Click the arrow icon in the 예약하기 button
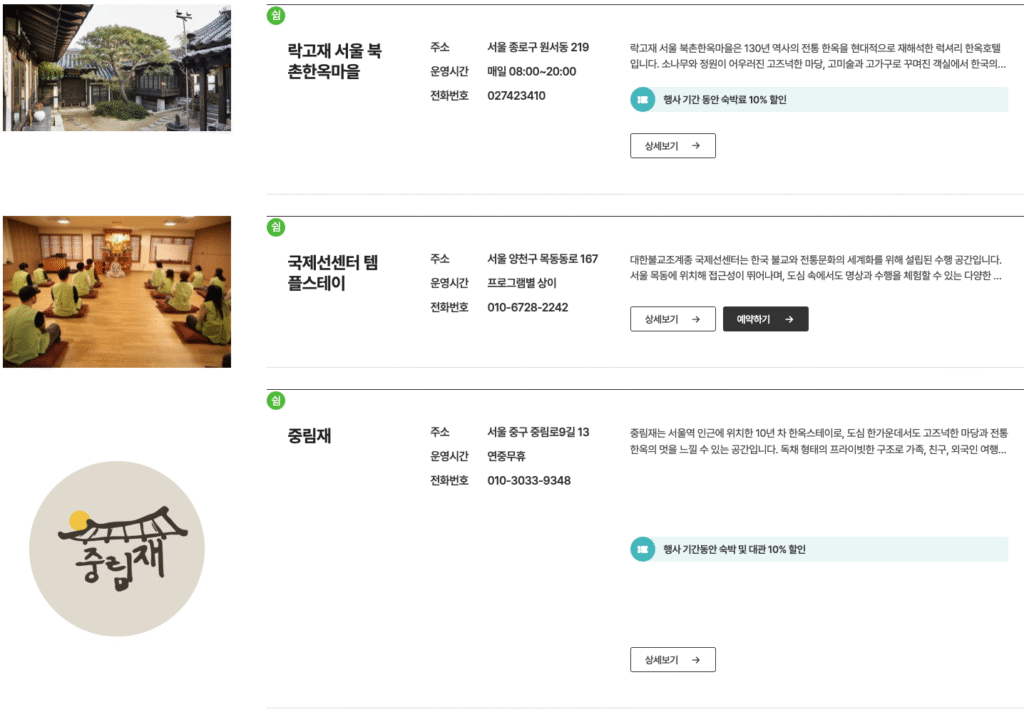 (x=790, y=319)
